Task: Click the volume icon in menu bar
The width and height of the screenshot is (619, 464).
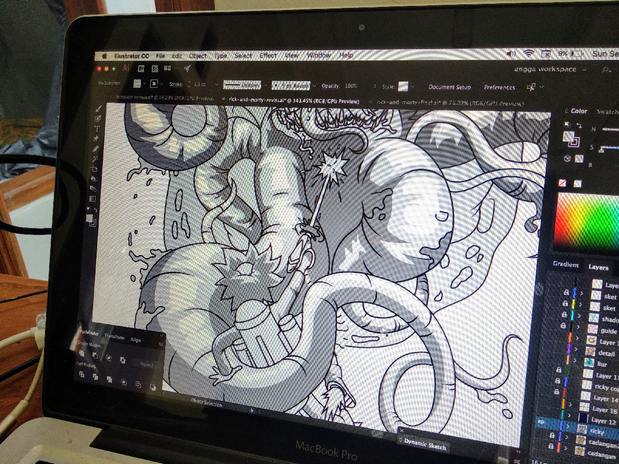Action: (x=511, y=53)
